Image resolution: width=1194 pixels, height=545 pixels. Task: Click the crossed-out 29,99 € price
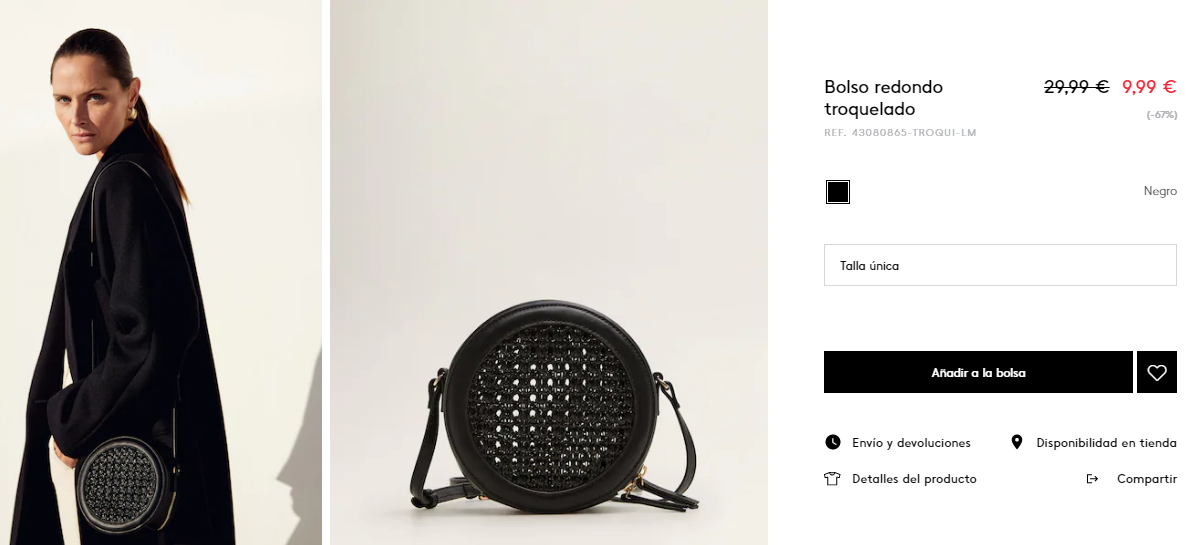(1076, 87)
